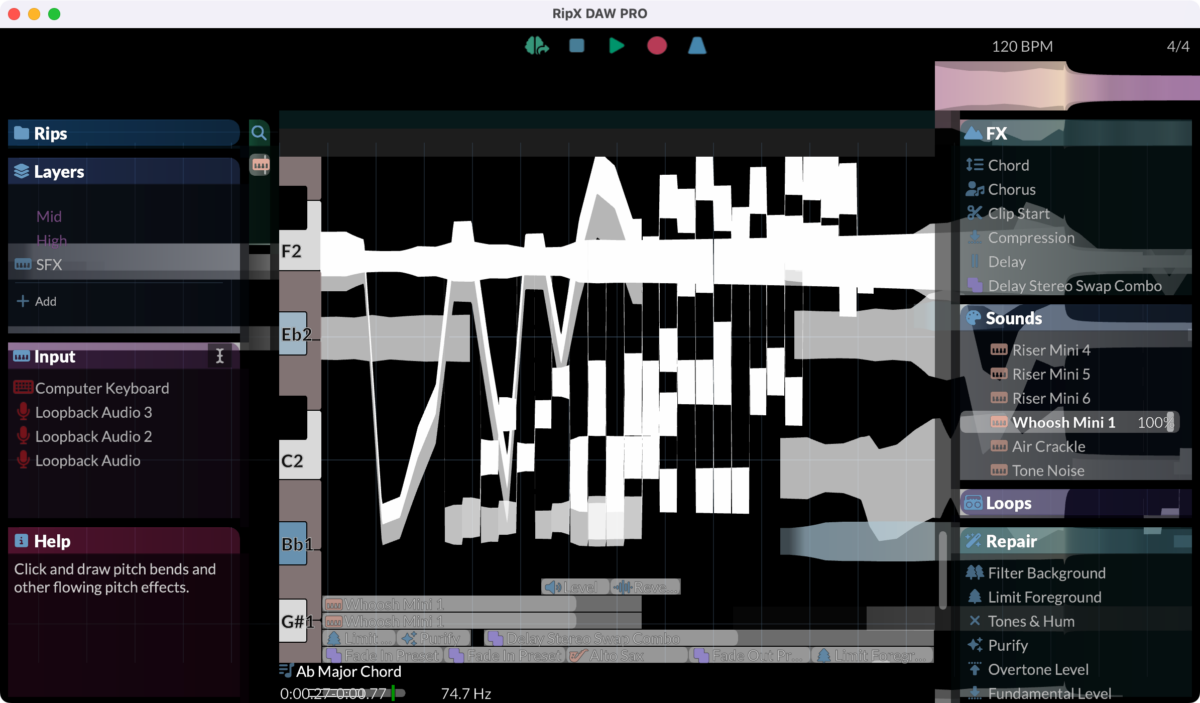Click the text-cursor icon in Input header

(x=221, y=357)
